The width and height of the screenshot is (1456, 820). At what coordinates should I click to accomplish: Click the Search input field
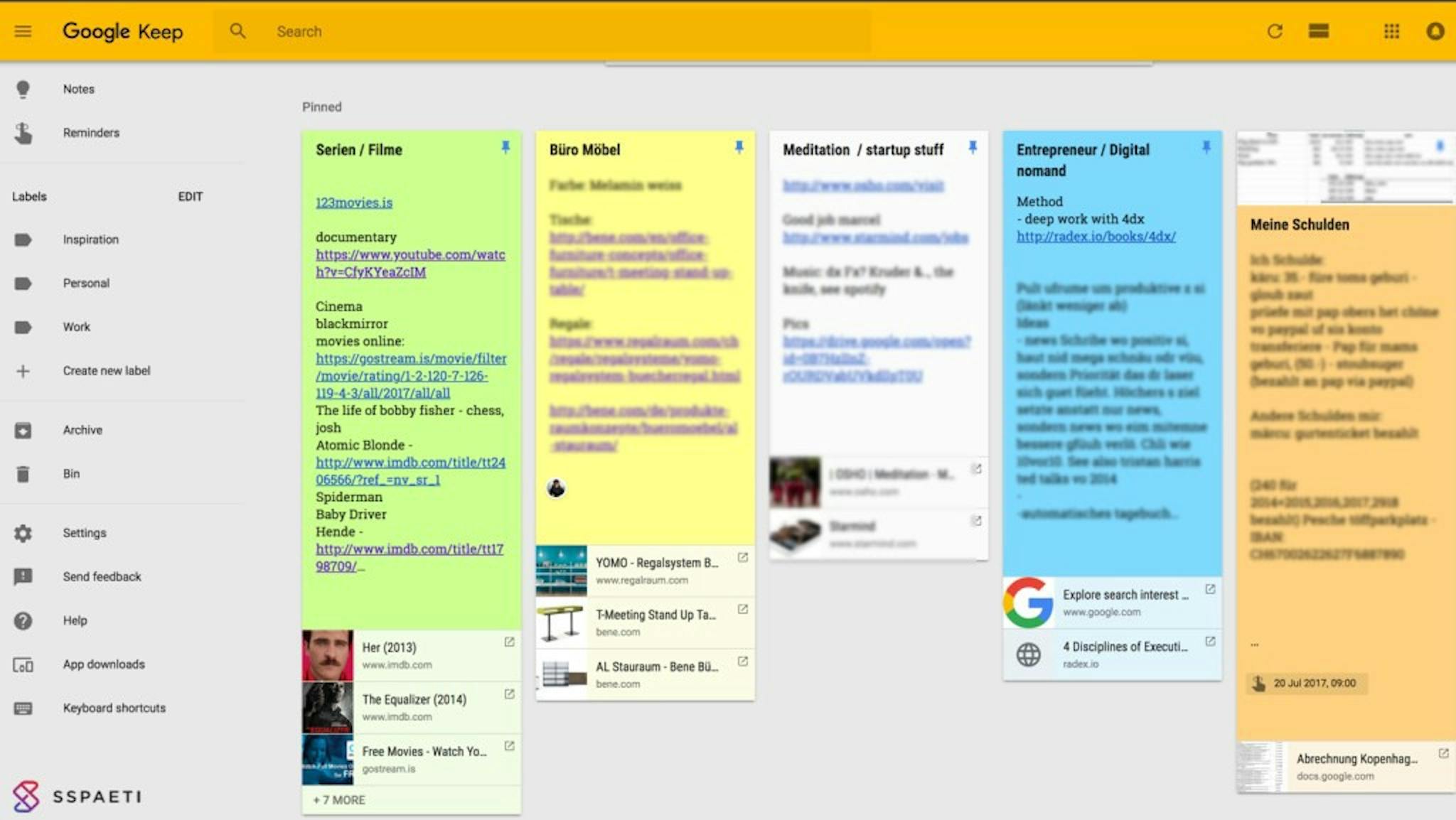pyautogui.click(x=540, y=31)
